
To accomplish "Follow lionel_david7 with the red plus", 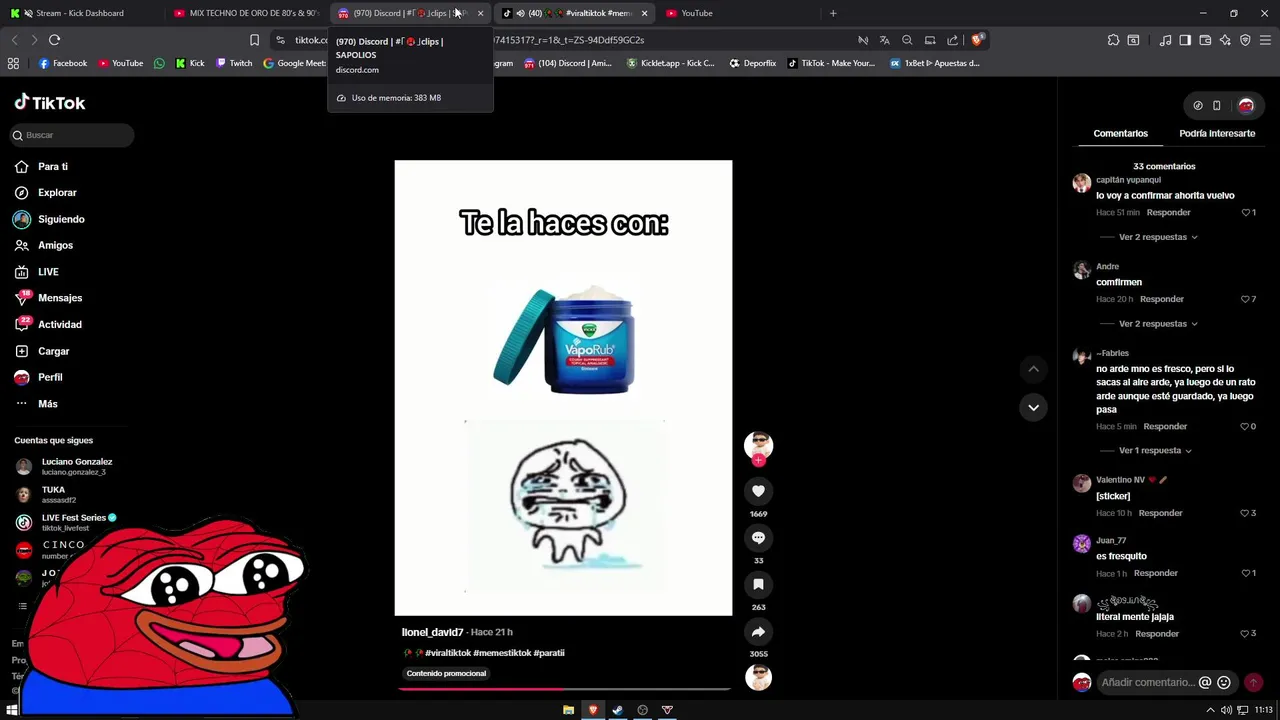I will click(758, 460).
